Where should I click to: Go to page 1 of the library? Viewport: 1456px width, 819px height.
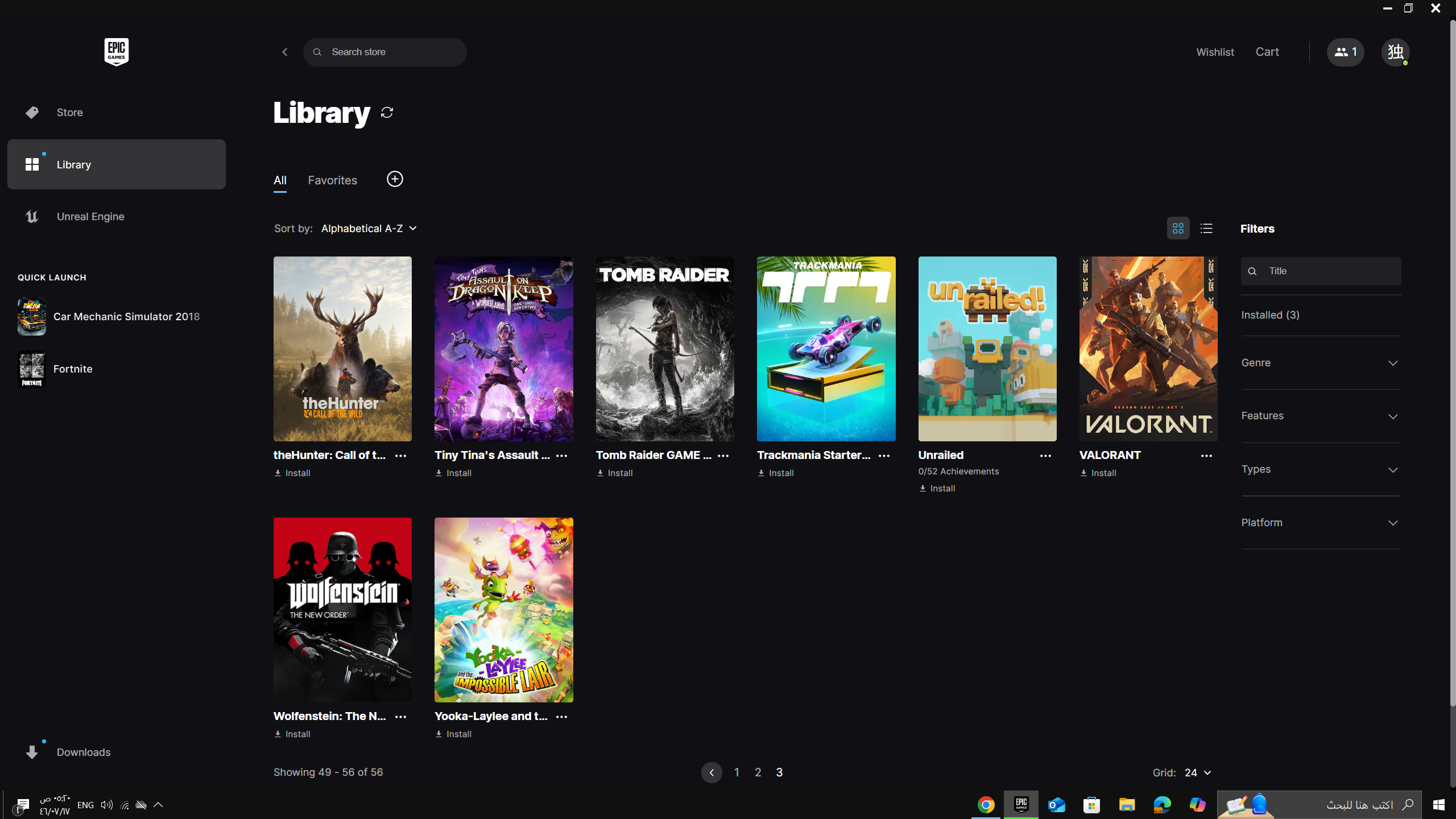pyautogui.click(x=737, y=772)
